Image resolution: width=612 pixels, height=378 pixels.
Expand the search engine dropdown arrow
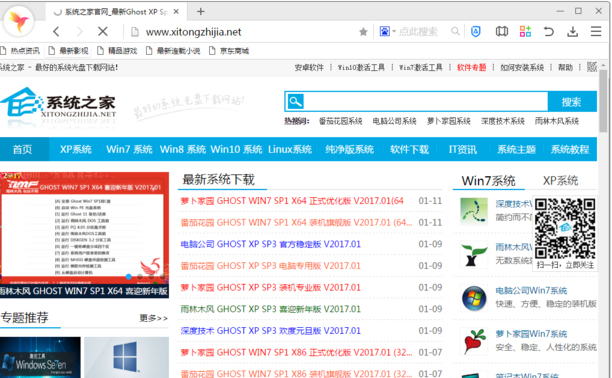tap(394, 31)
